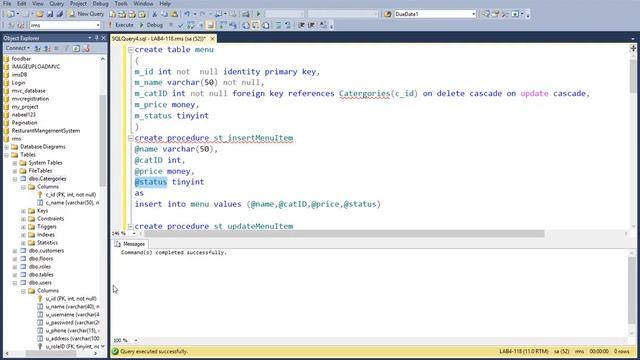The height and width of the screenshot is (360, 640).
Task: Toggle Include Actual Execution Plan
Action: pos(223,25)
